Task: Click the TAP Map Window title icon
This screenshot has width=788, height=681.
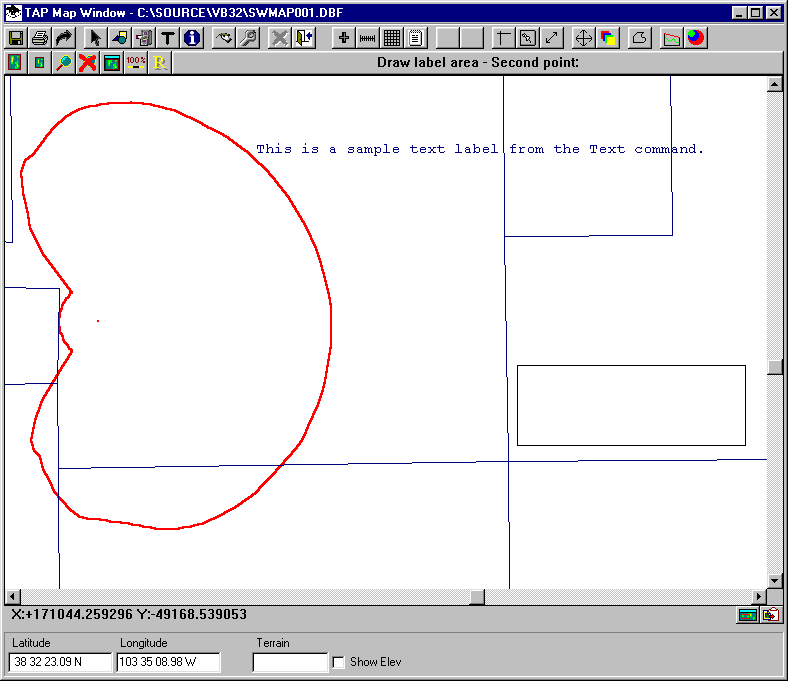Action: click(x=14, y=13)
